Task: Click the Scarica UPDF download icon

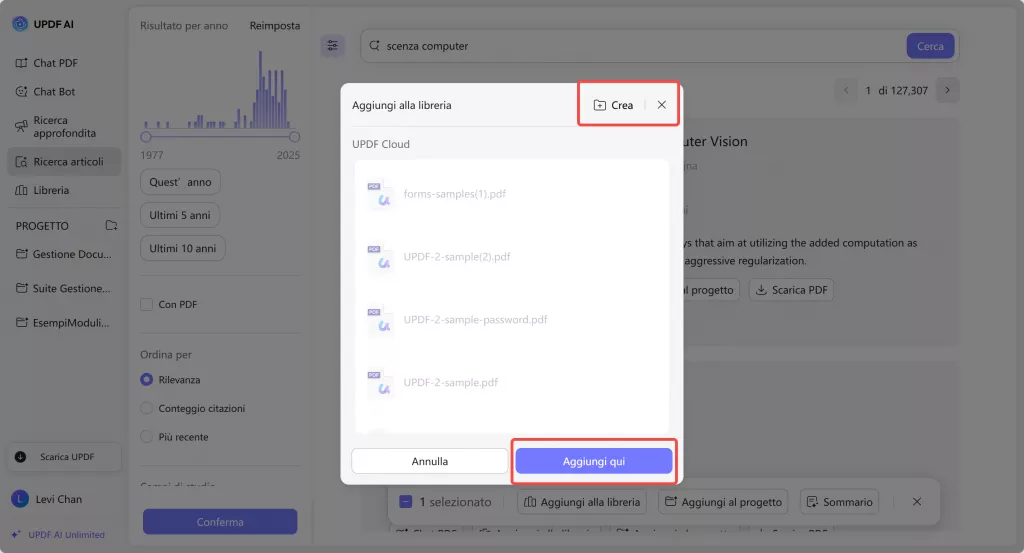Action: click(x=21, y=457)
